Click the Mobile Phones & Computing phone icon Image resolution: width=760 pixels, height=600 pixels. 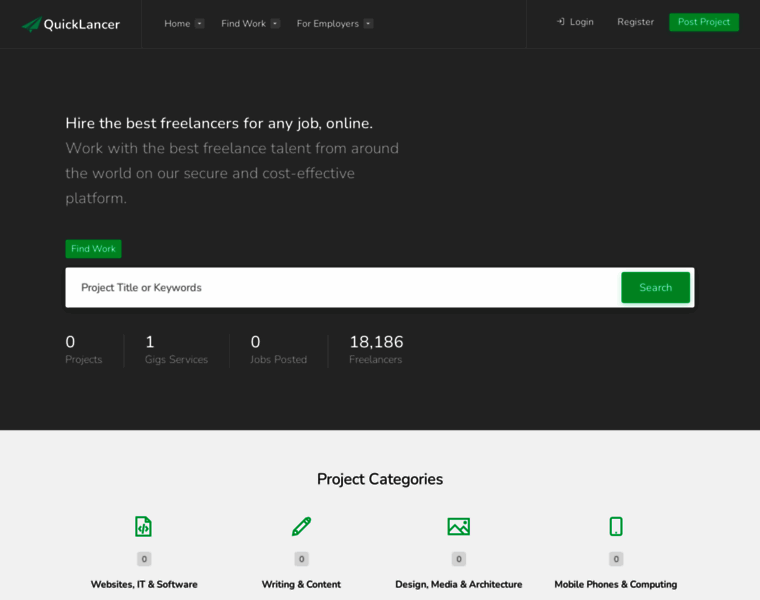tap(616, 526)
